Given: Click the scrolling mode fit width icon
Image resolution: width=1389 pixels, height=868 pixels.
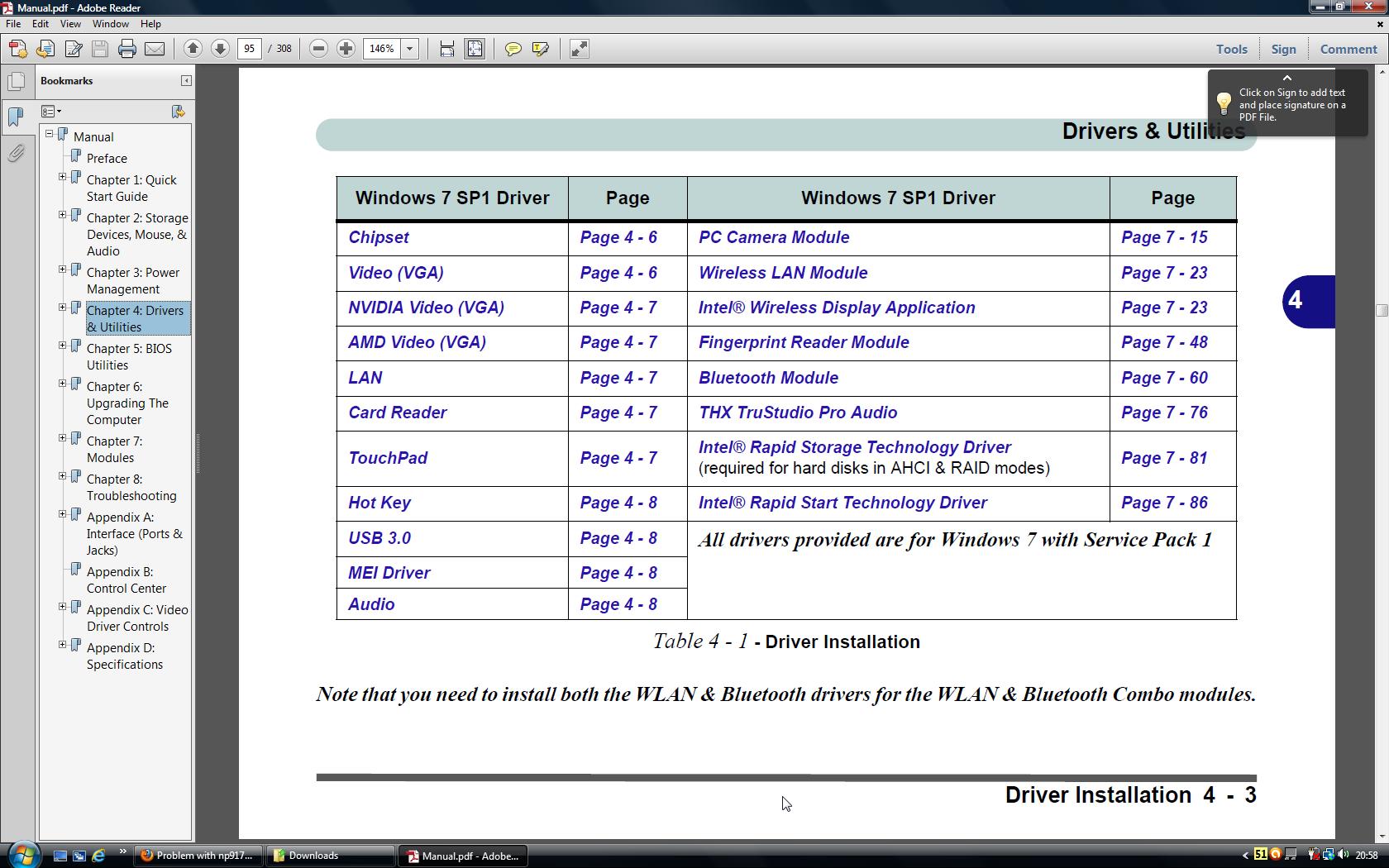Looking at the screenshot, I should (x=447, y=49).
